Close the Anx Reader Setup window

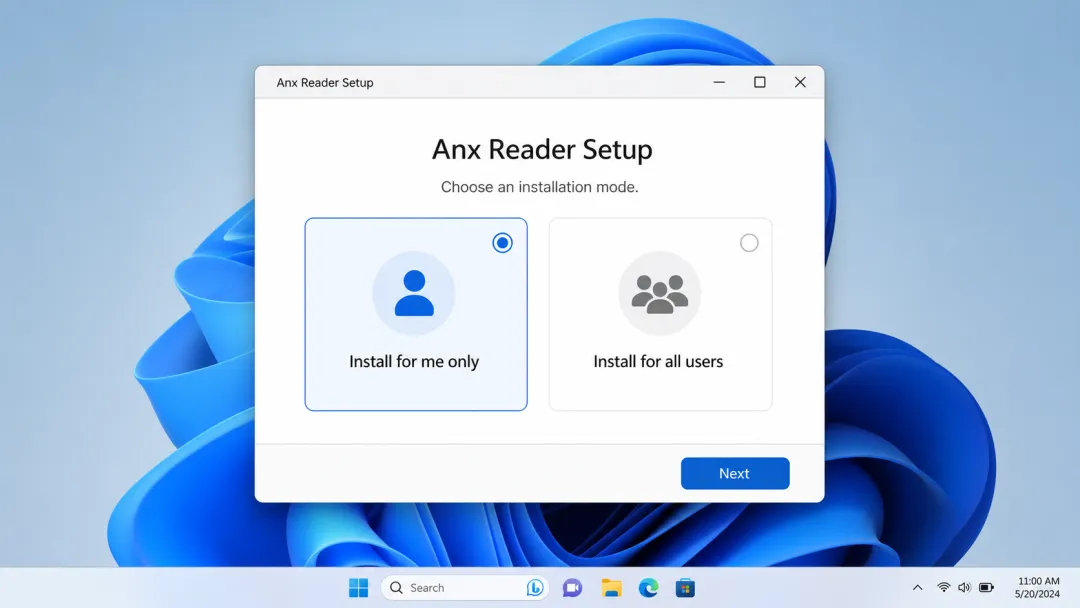coord(800,82)
